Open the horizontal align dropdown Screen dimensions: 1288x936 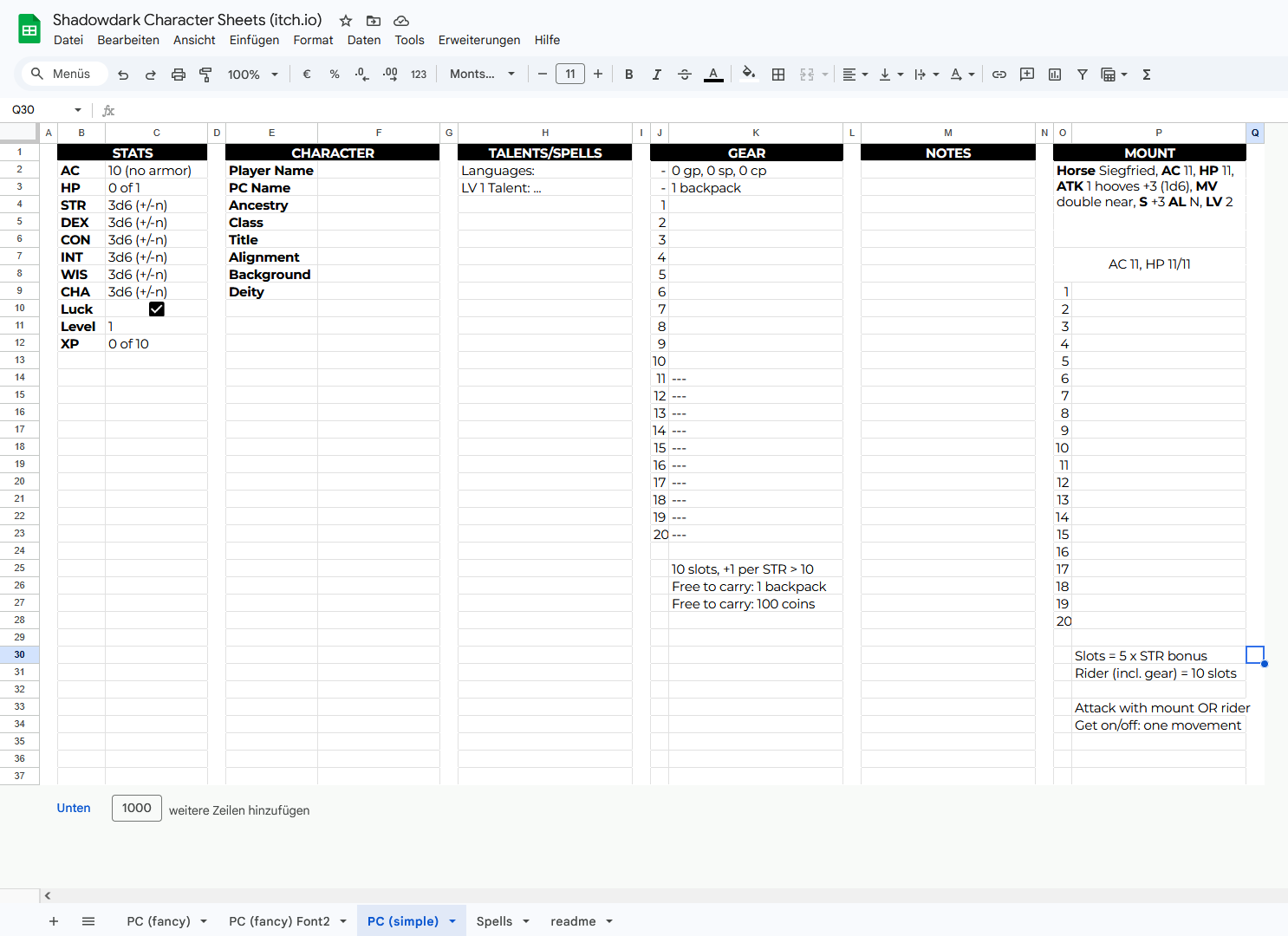855,75
